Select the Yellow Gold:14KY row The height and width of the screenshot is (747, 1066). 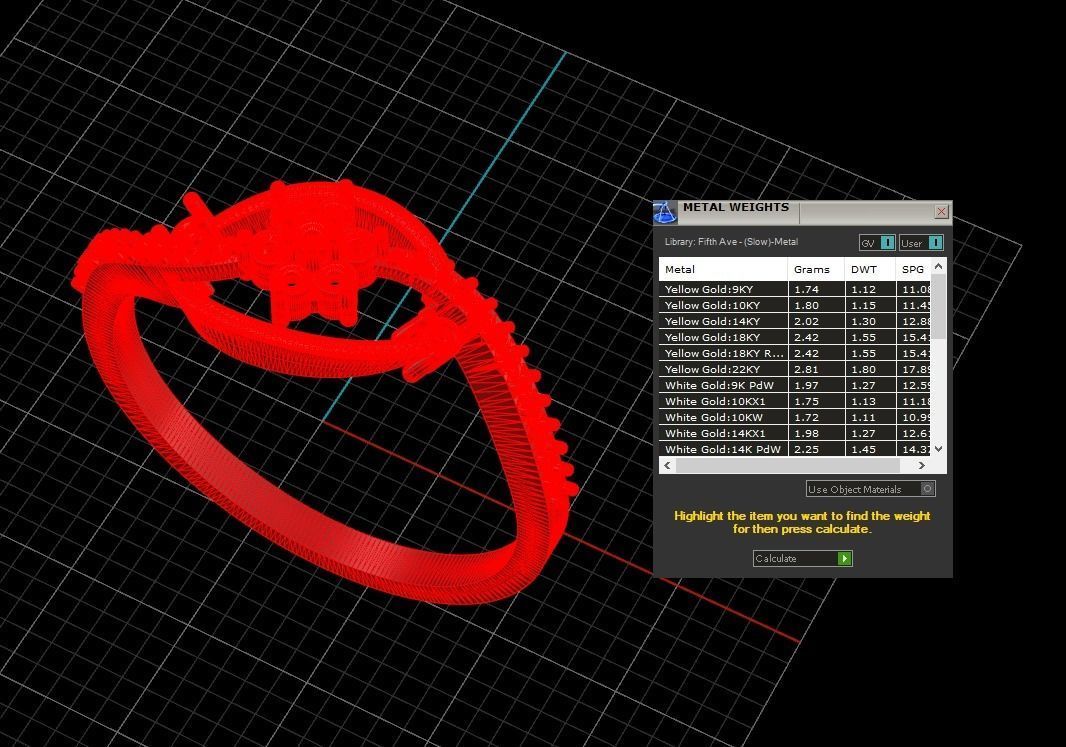click(795, 321)
